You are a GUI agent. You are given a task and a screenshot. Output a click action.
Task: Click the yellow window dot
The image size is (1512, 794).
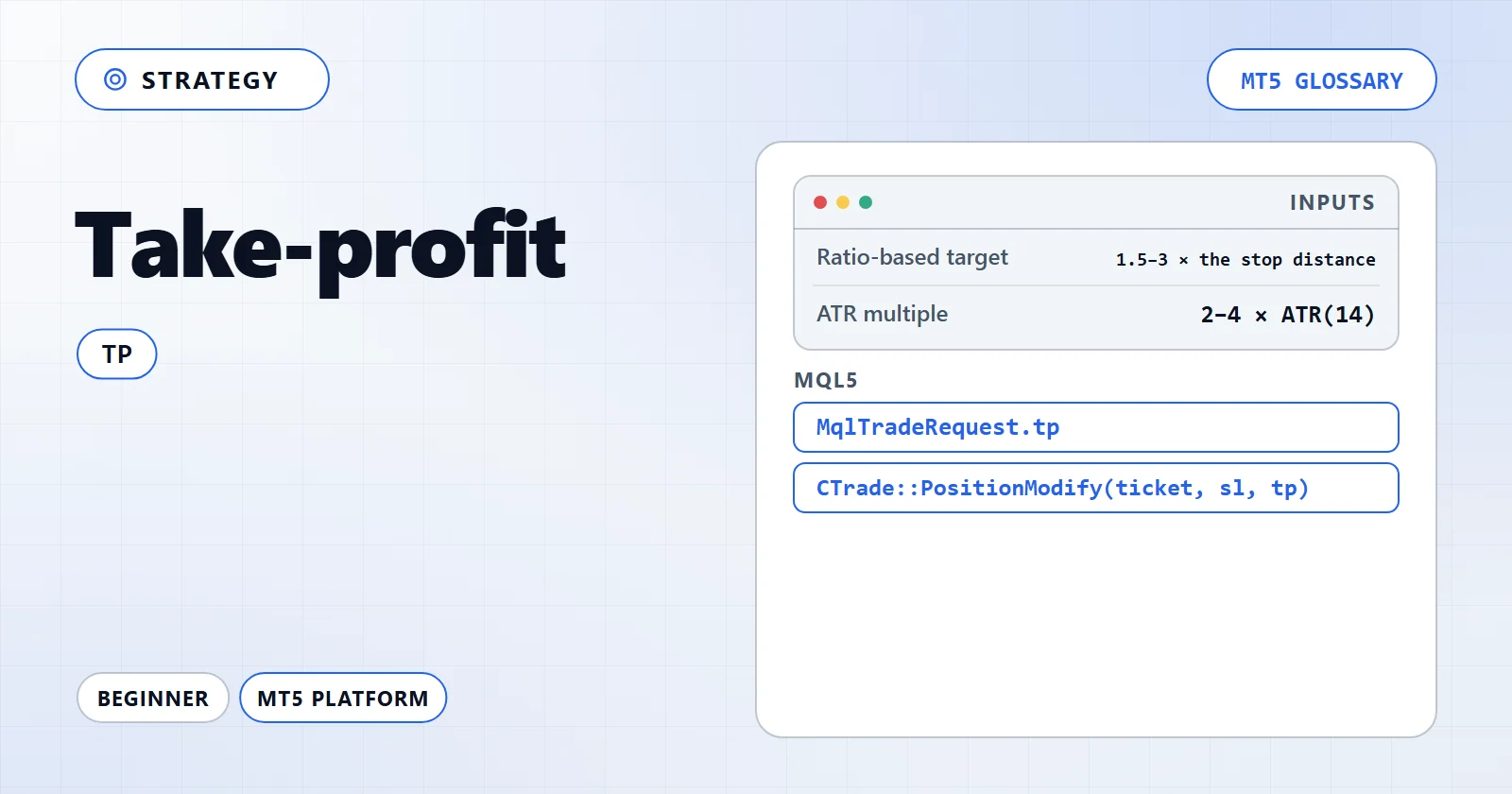point(843,202)
